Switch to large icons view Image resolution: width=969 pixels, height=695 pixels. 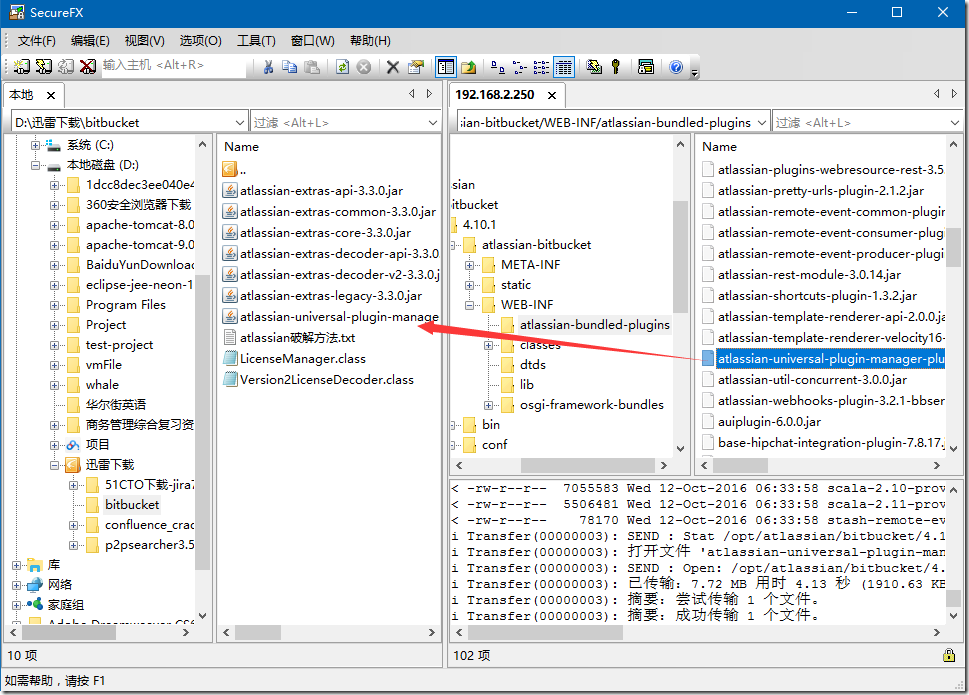coord(497,67)
